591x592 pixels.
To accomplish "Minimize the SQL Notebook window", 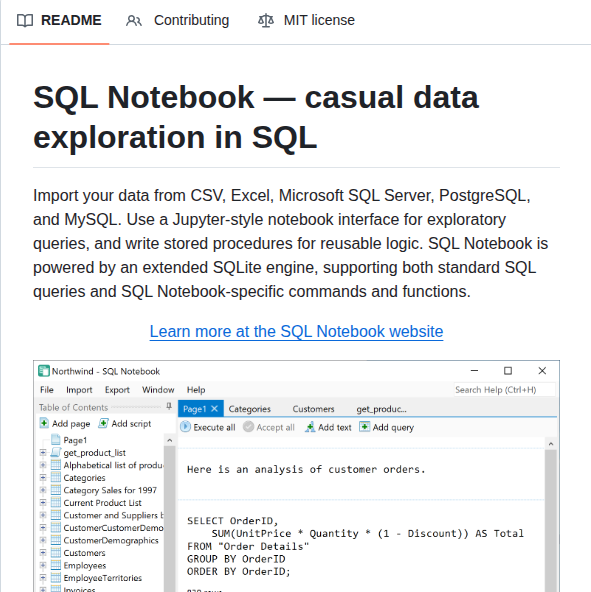I will (x=474, y=371).
